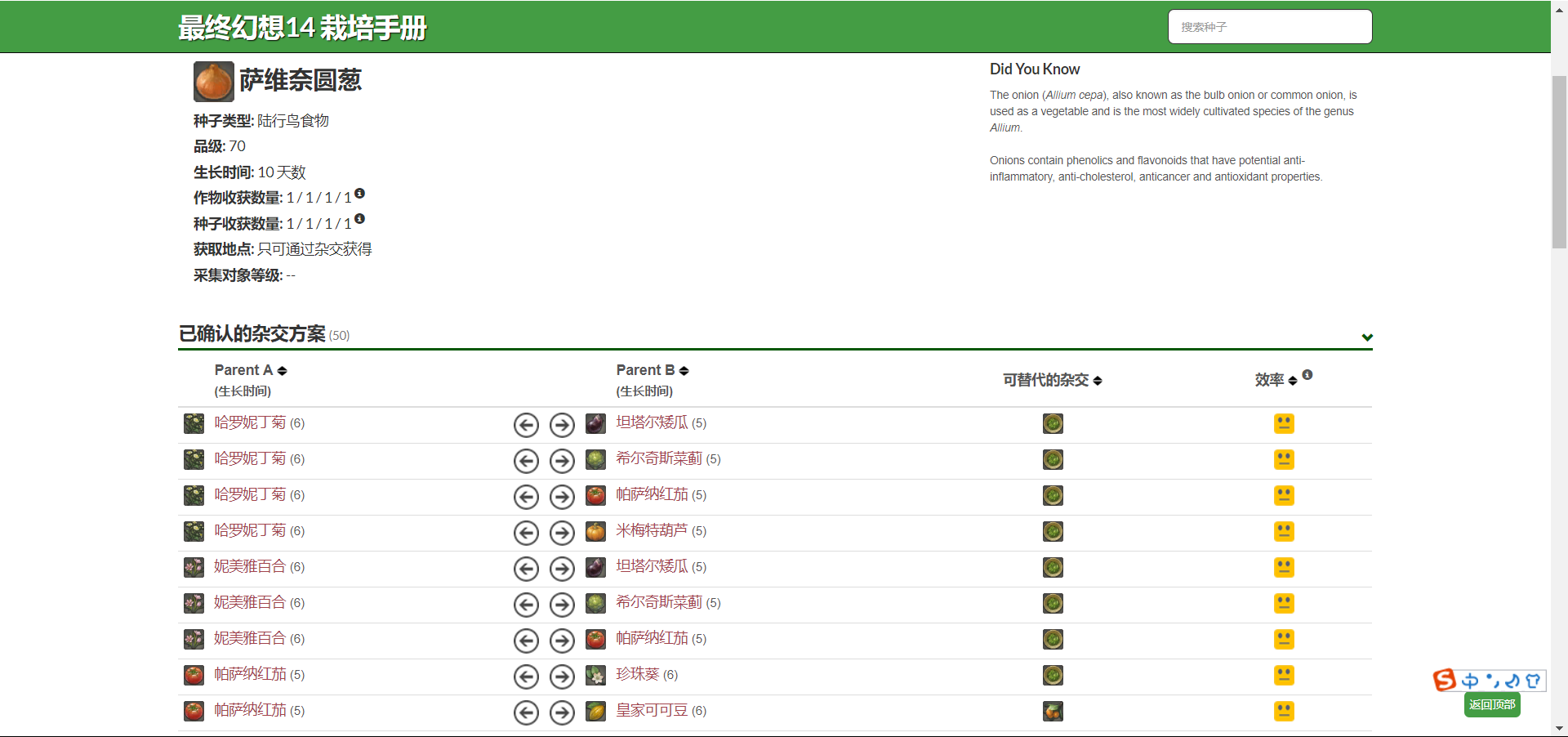This screenshot has width=1568, height=737.
Task: Collapse the 已确认的杂交方案 section with the chevron
Action: pos(1367,337)
